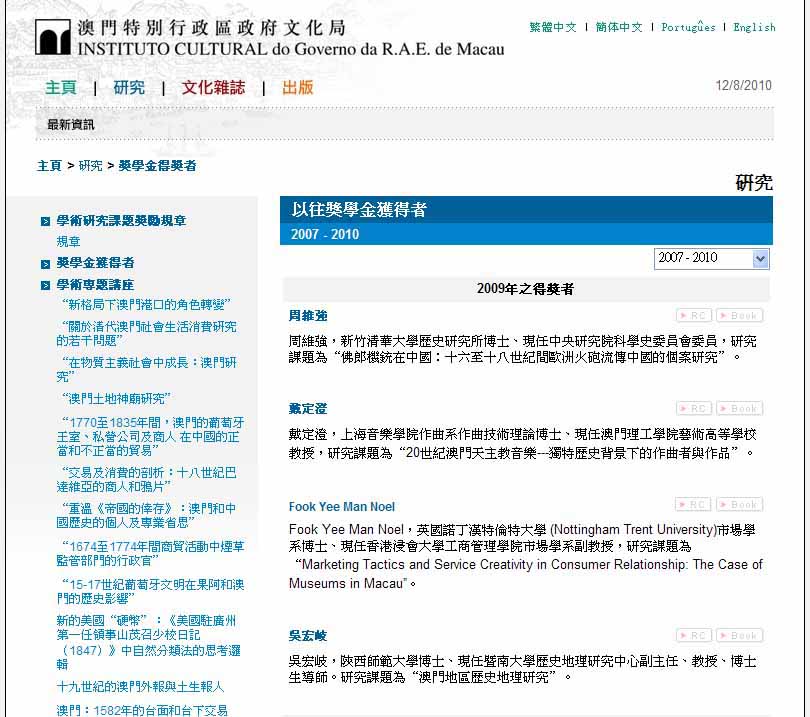The height and width of the screenshot is (717, 810).
Task: Open the 主頁 main navigation tab
Action: [x=60, y=87]
